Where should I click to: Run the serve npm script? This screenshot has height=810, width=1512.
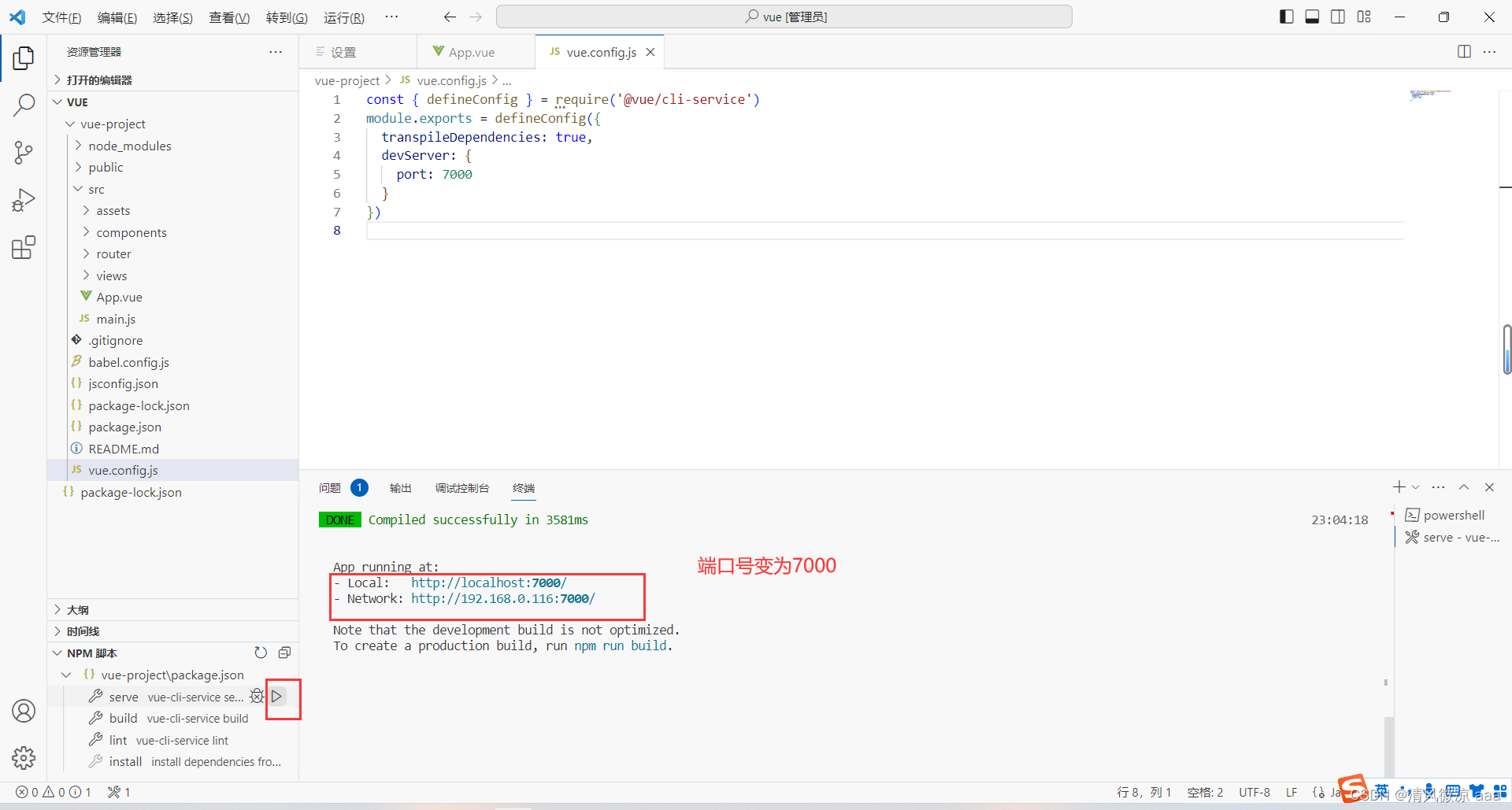click(277, 697)
